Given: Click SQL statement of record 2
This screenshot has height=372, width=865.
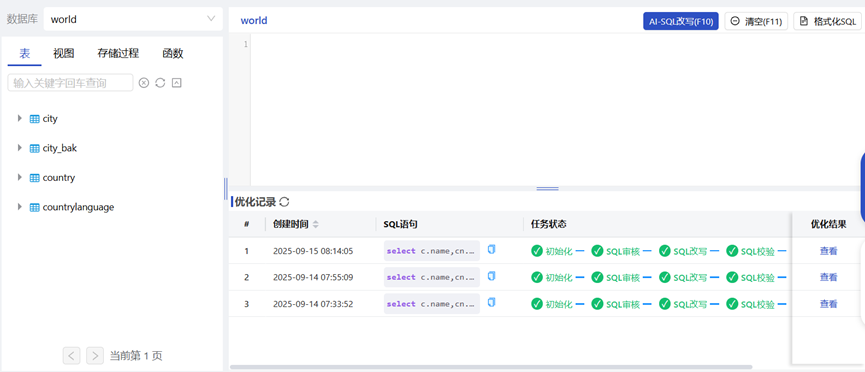Looking at the screenshot, I should [x=432, y=277].
